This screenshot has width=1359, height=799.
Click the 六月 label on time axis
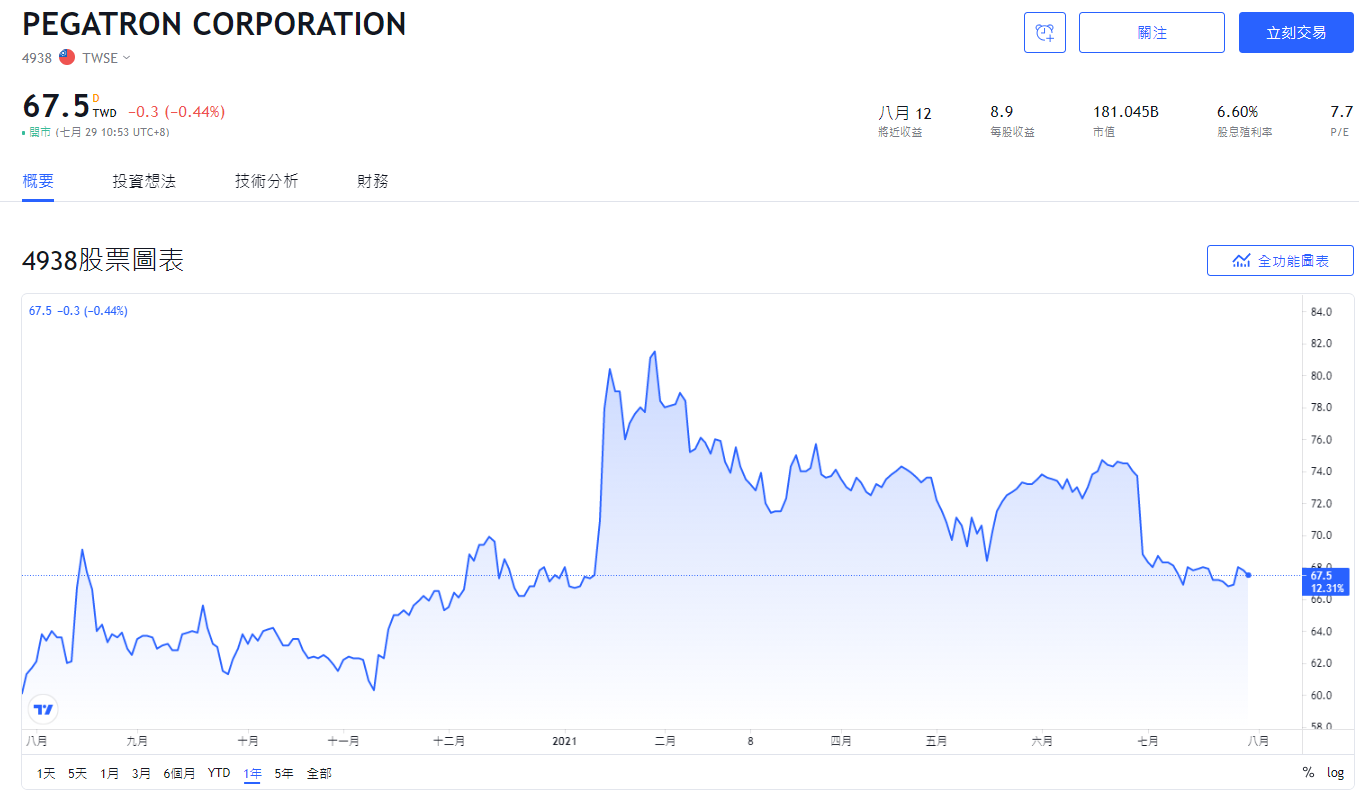point(1042,741)
